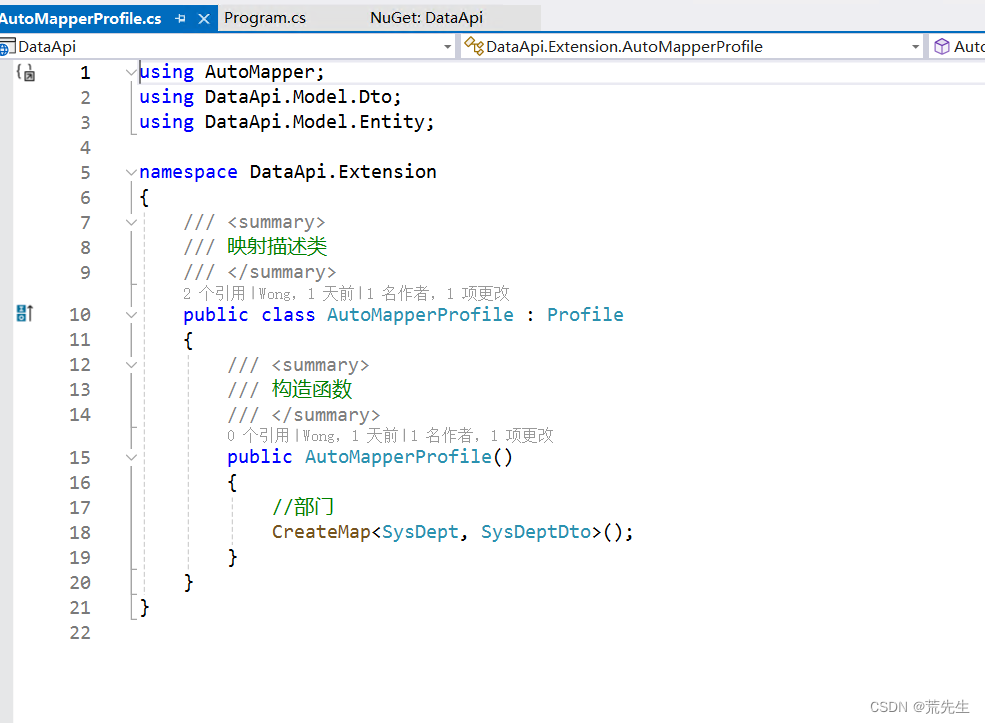Image resolution: width=985 pixels, height=723 pixels.
Task: Click the comment "映射描述类"
Action: click(x=277, y=246)
